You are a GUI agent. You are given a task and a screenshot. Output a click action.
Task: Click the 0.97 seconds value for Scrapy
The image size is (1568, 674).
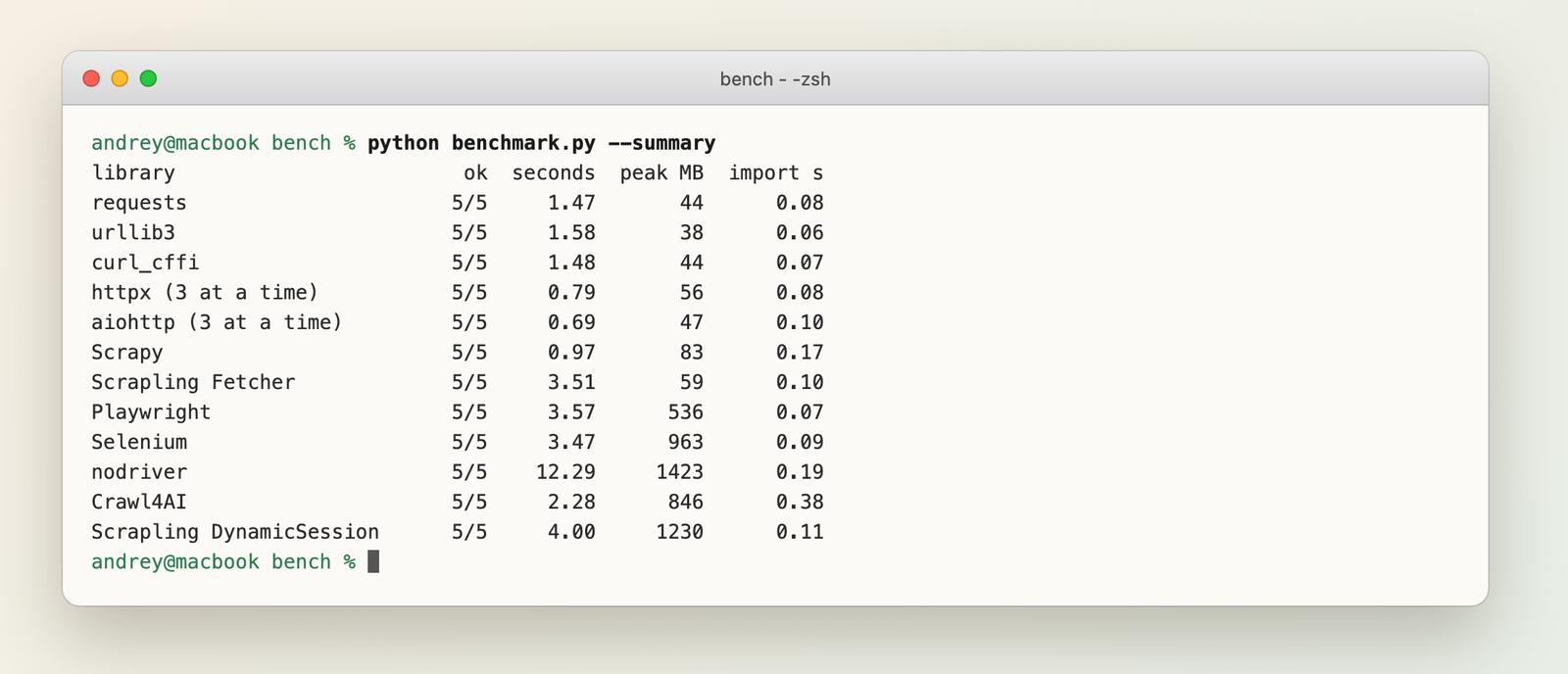(x=571, y=353)
